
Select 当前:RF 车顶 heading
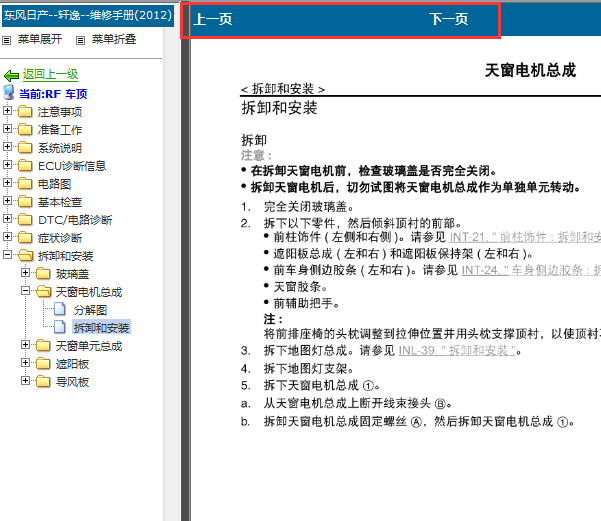click(53, 94)
